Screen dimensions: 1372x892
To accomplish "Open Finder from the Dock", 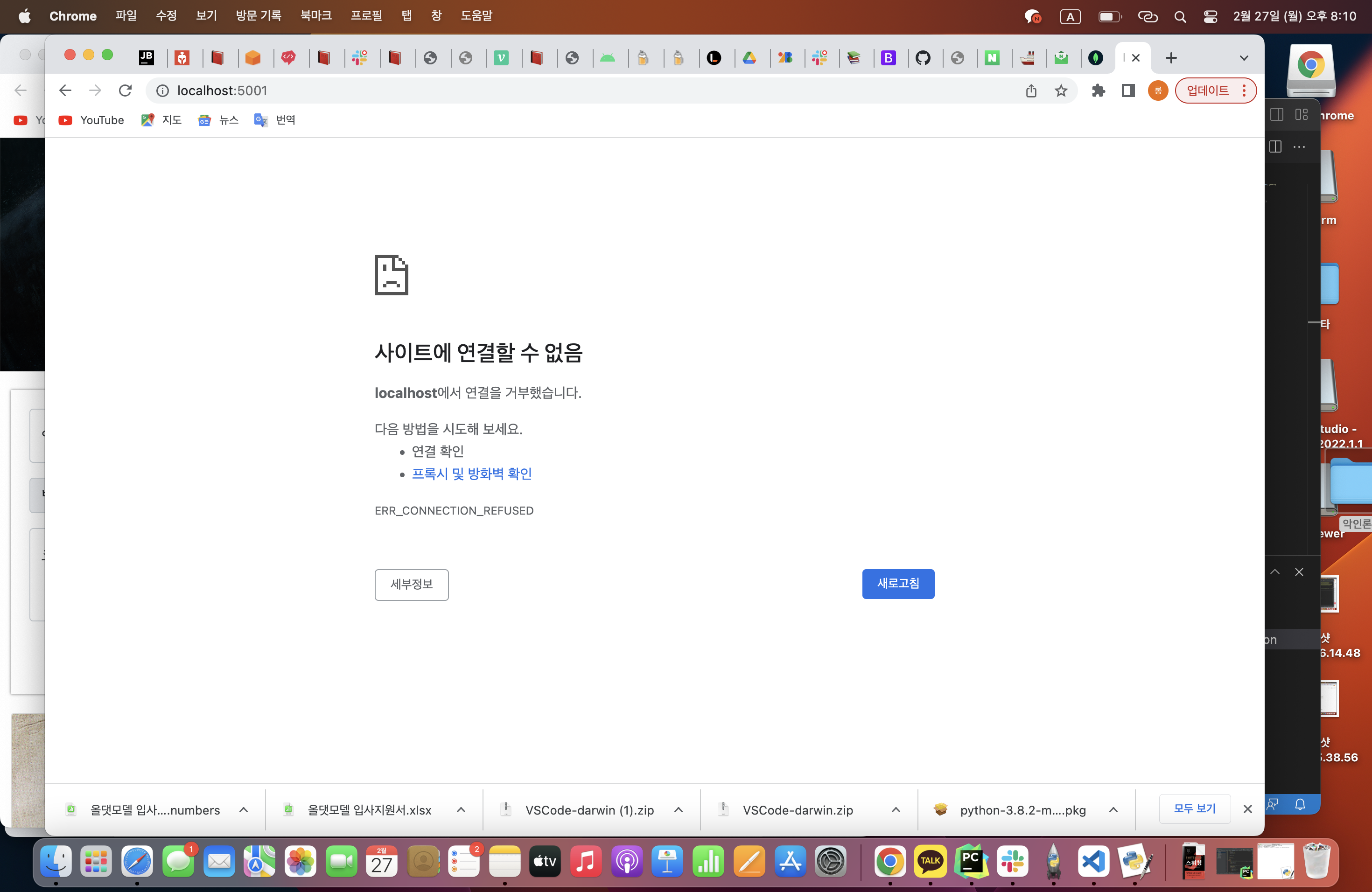I will (56, 862).
